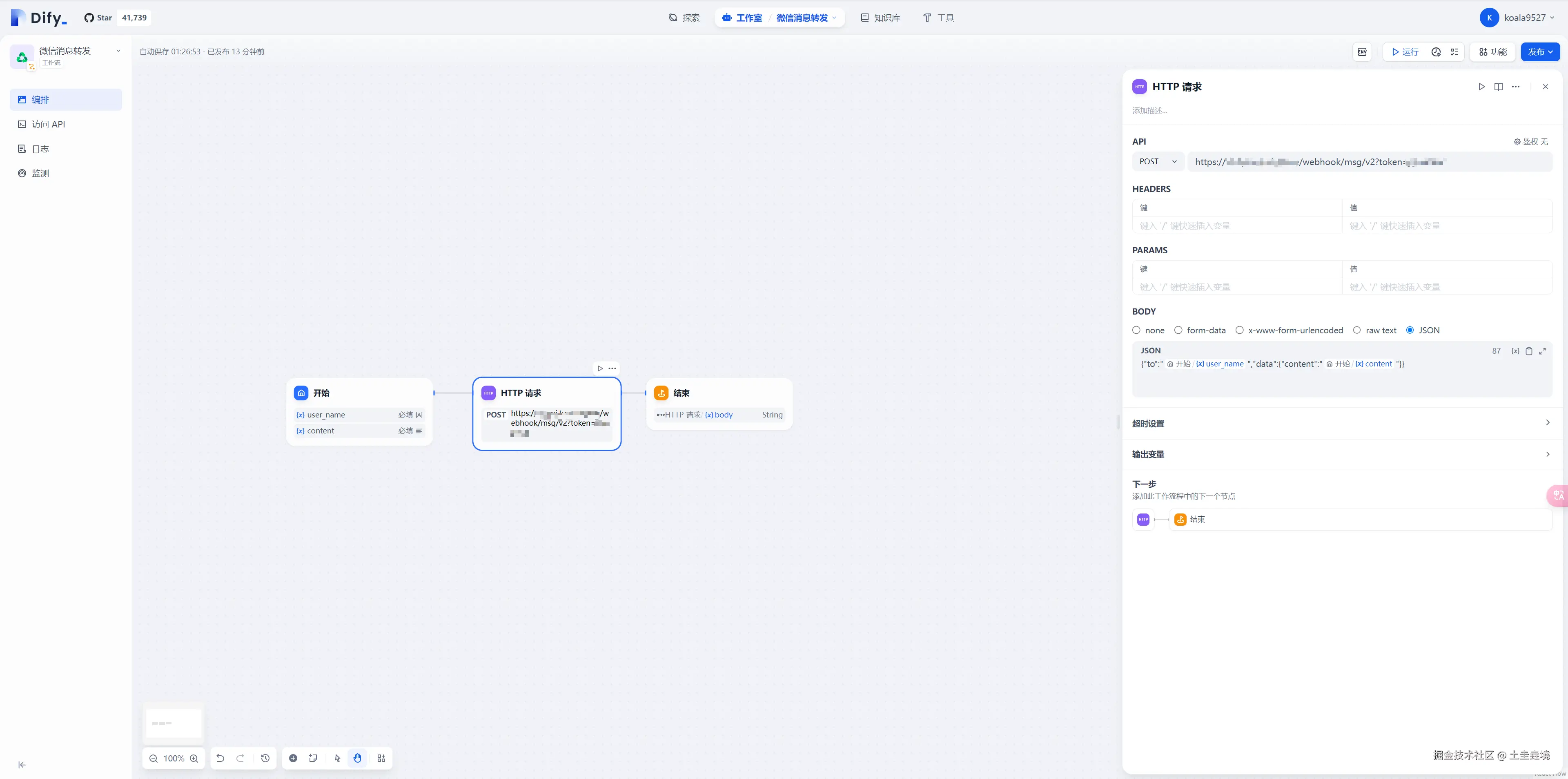Open the run history clock icon
Screen dimensions: 1568x779
1436,52
